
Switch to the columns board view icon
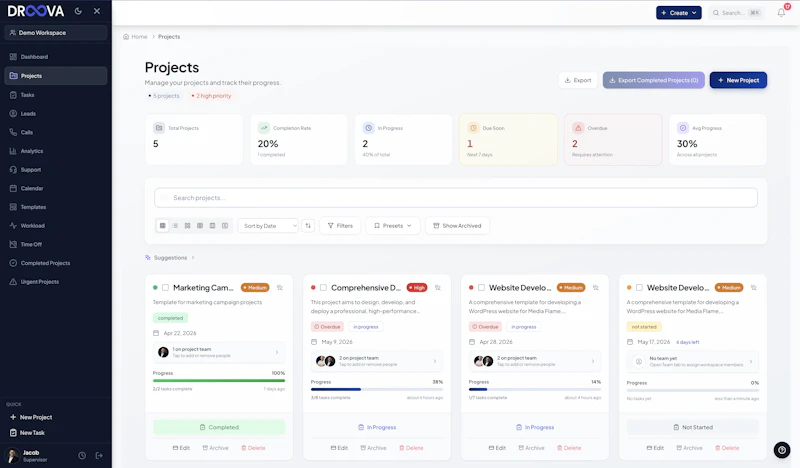coord(212,226)
